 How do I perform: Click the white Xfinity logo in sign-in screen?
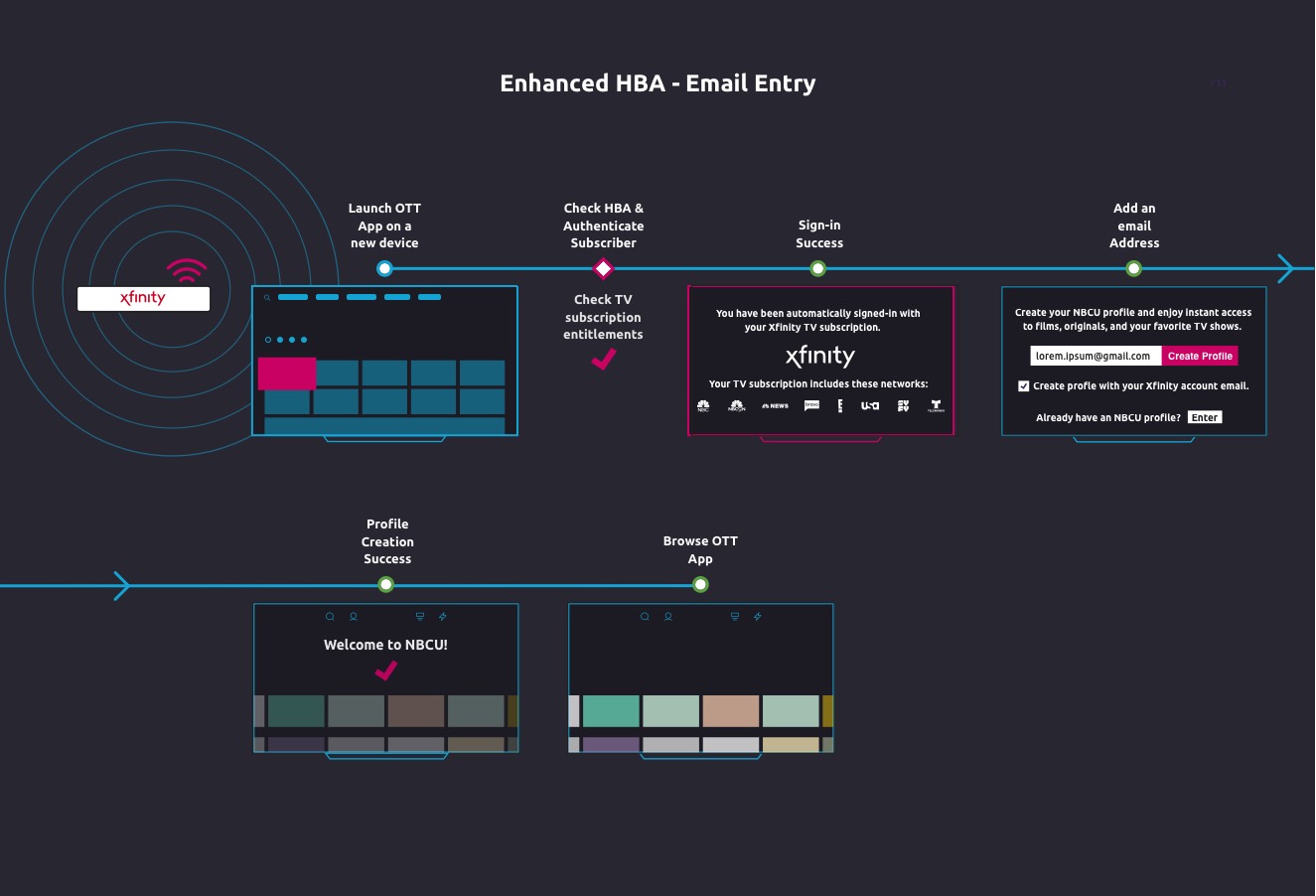click(x=820, y=356)
